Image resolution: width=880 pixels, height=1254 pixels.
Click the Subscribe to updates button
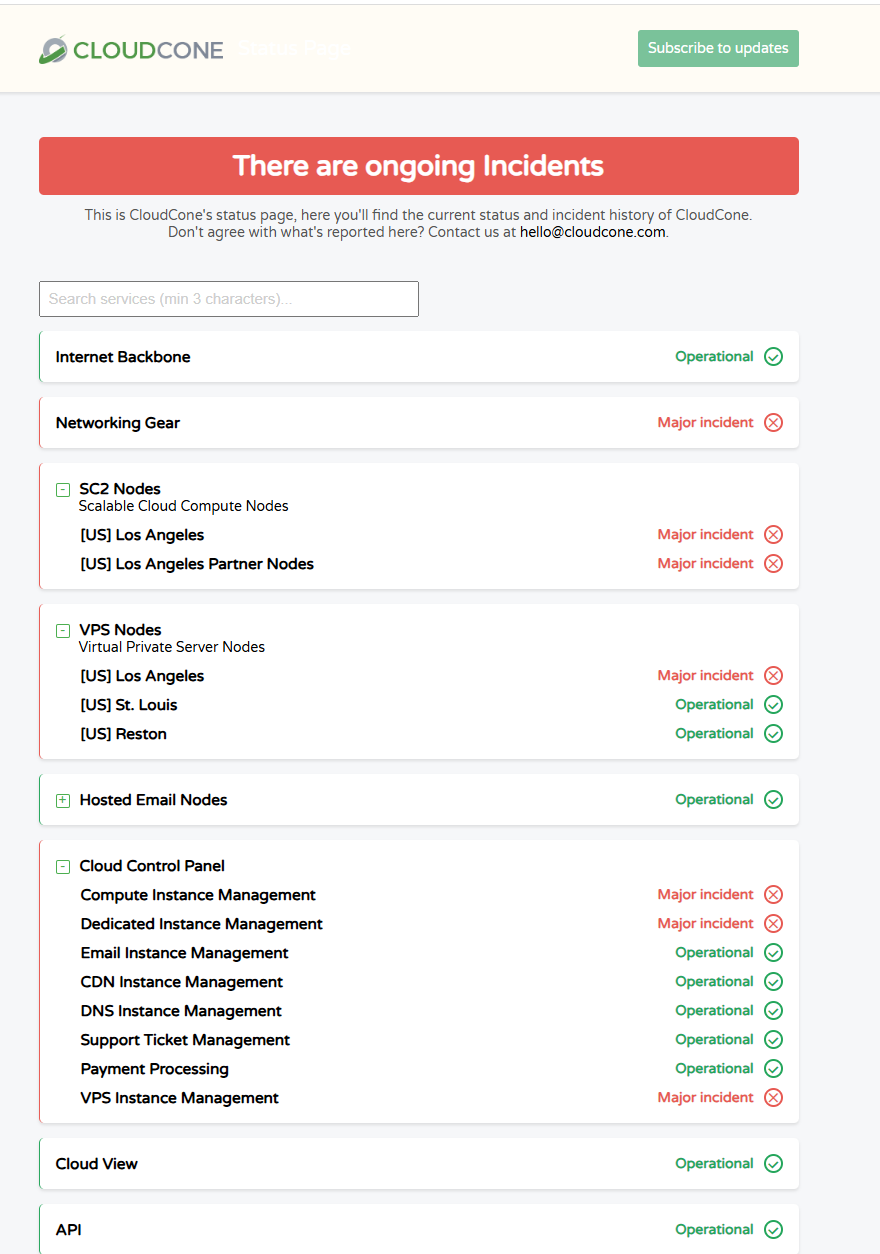pos(718,48)
